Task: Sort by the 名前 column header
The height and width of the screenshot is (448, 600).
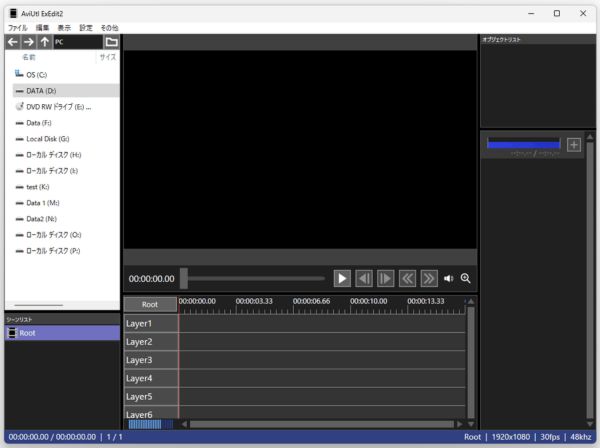Action: (x=29, y=57)
